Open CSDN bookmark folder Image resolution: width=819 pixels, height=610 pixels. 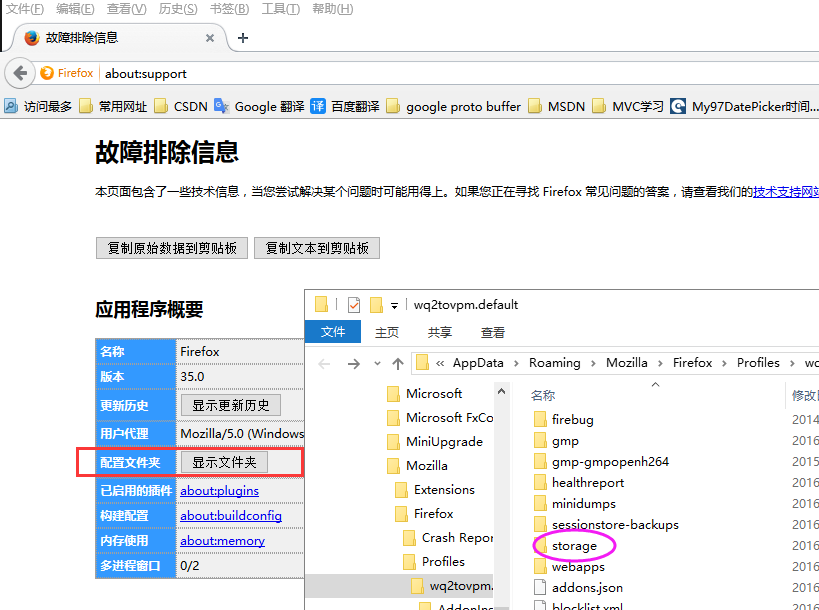coord(181,107)
